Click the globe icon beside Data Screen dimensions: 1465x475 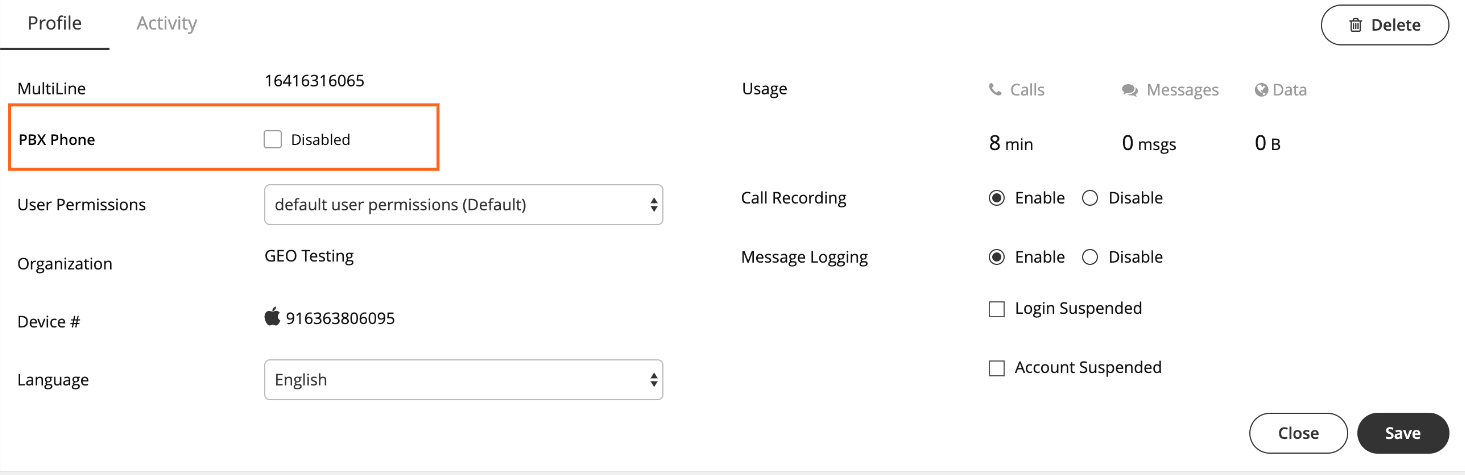point(1261,90)
